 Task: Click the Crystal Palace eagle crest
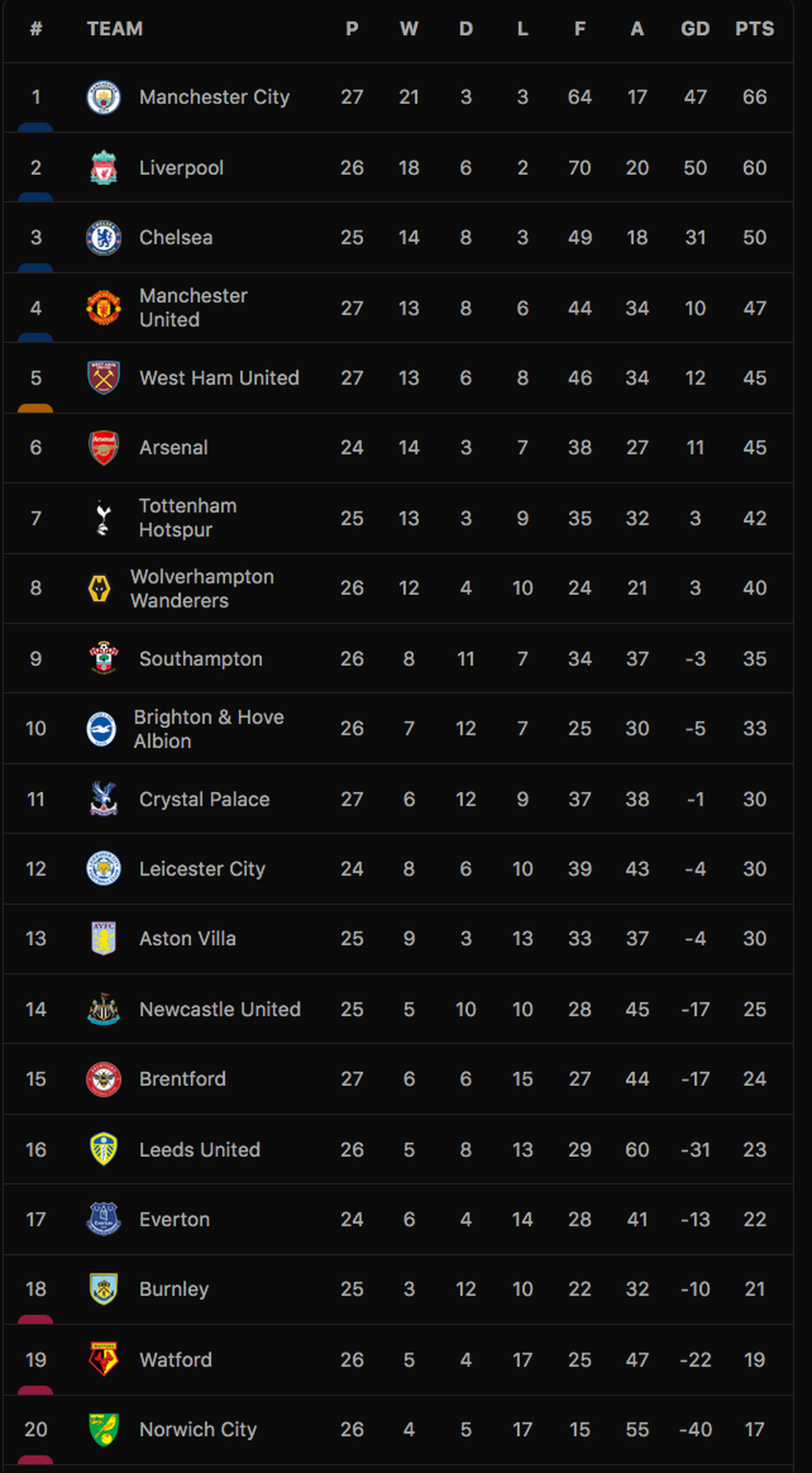click(103, 799)
